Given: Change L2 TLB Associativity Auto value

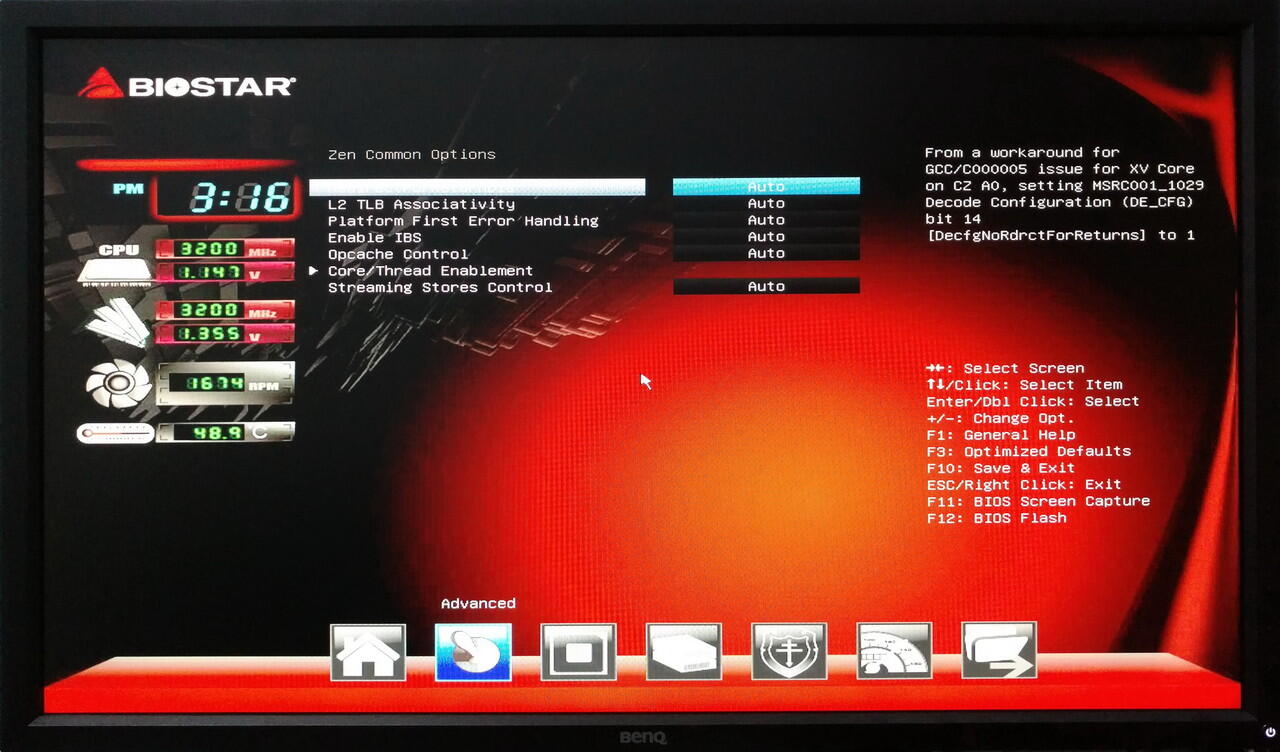Looking at the screenshot, I should point(766,204).
